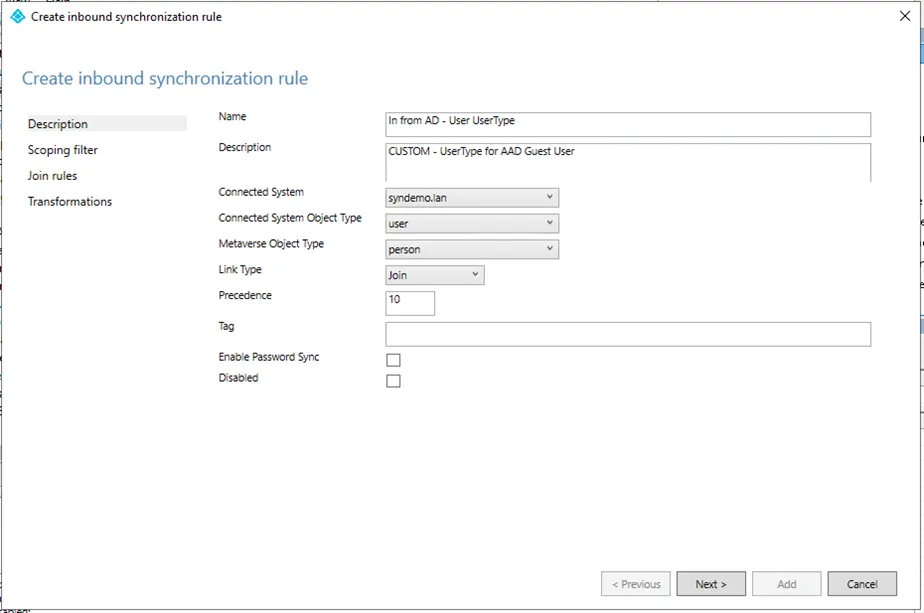Click the Azure AD Connect title bar icon

pyautogui.click(x=17, y=16)
